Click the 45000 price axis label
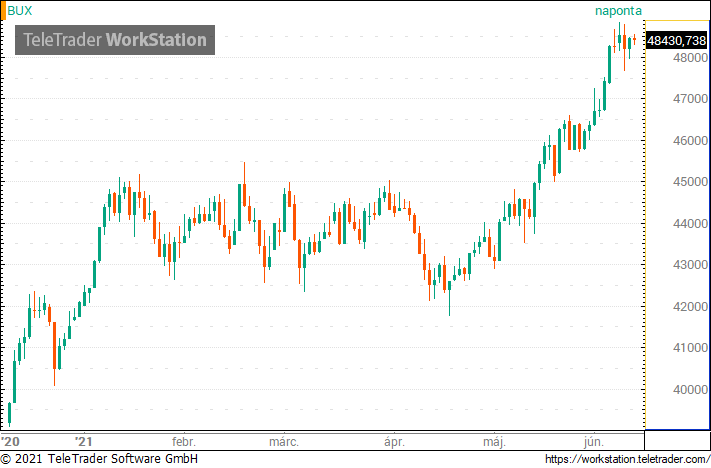This screenshot has width=711, height=468. point(690,182)
